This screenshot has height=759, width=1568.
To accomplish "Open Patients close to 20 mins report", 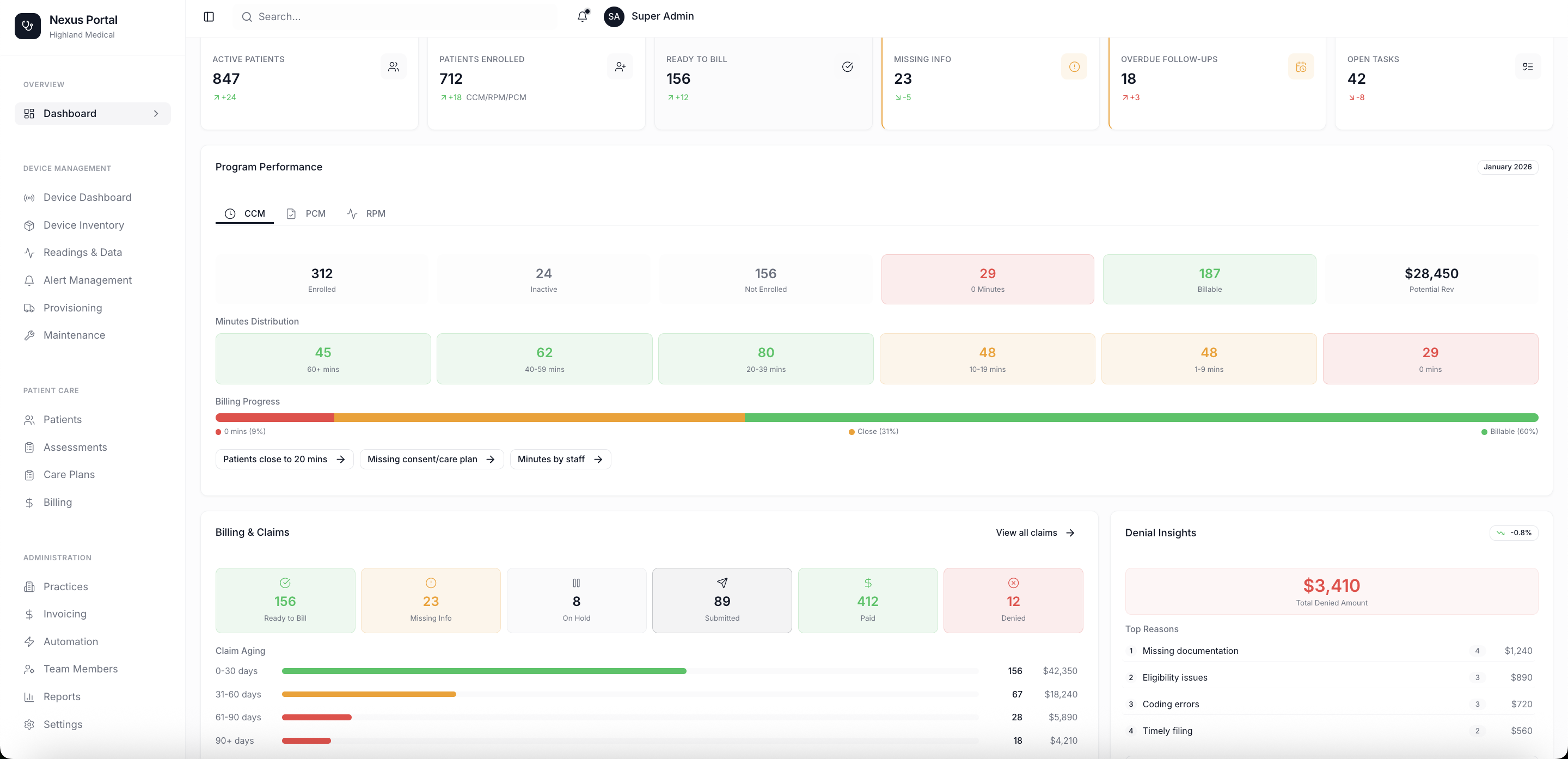I will (x=284, y=459).
